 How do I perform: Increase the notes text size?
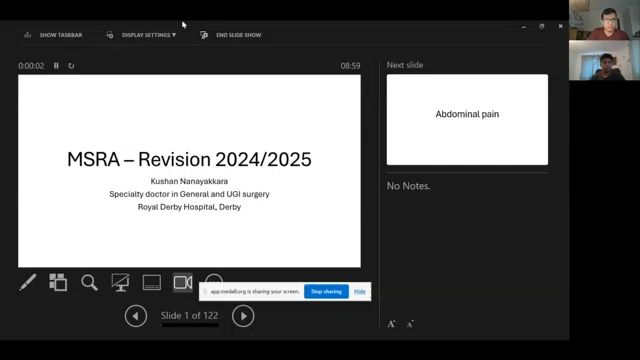pos(391,324)
